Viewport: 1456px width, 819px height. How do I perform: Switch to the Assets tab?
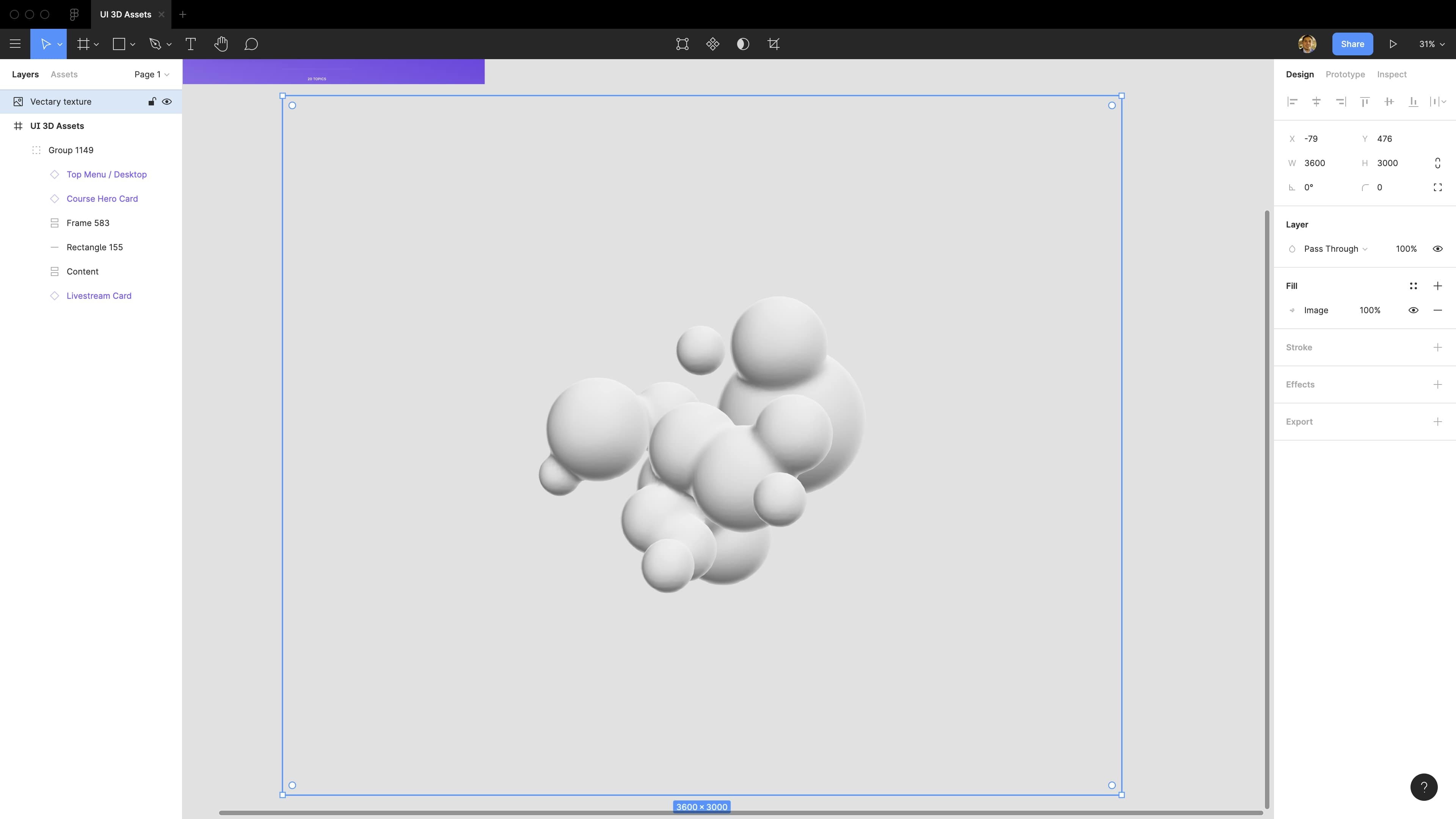click(64, 74)
